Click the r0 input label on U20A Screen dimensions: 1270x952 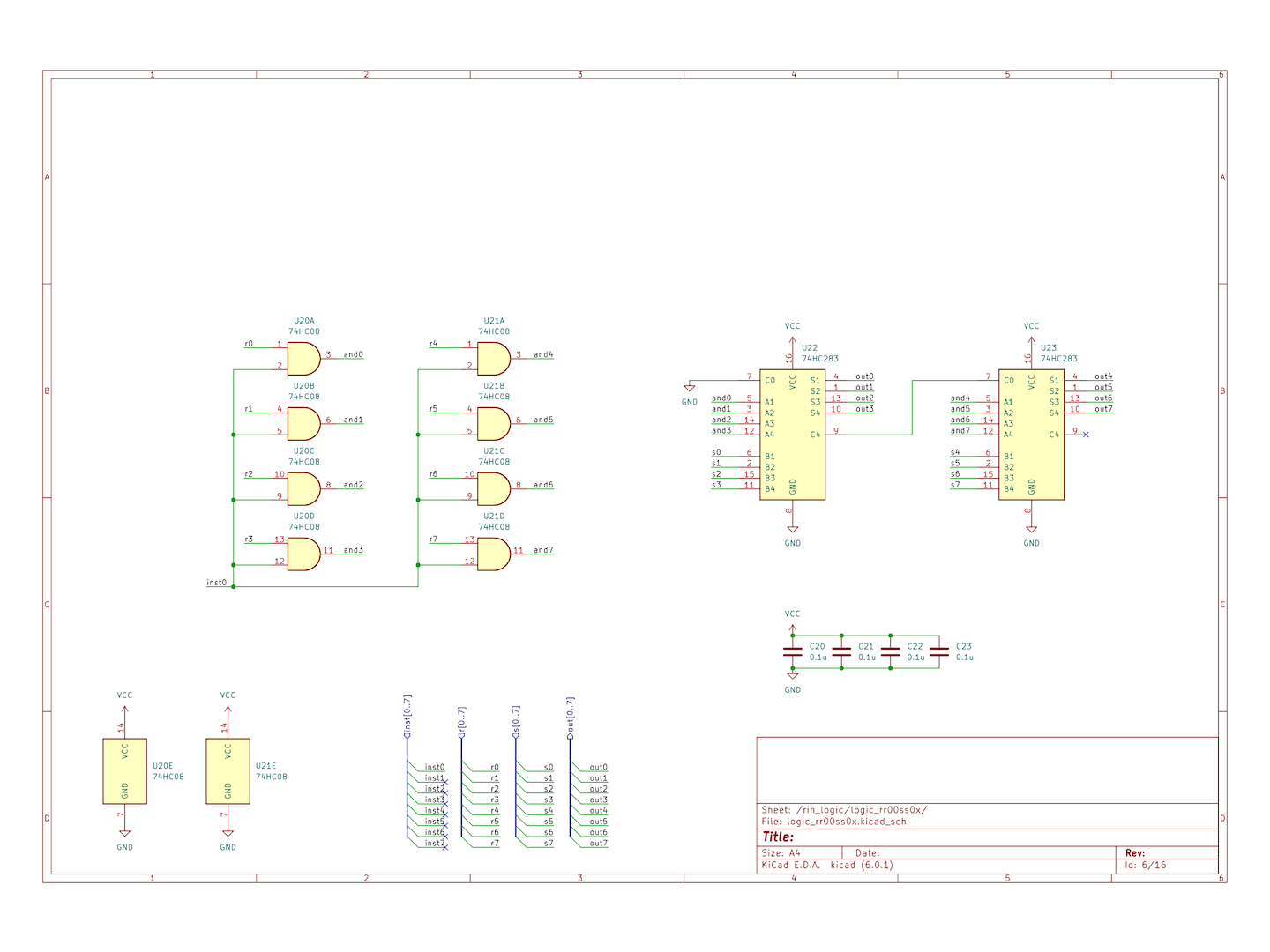tap(249, 344)
